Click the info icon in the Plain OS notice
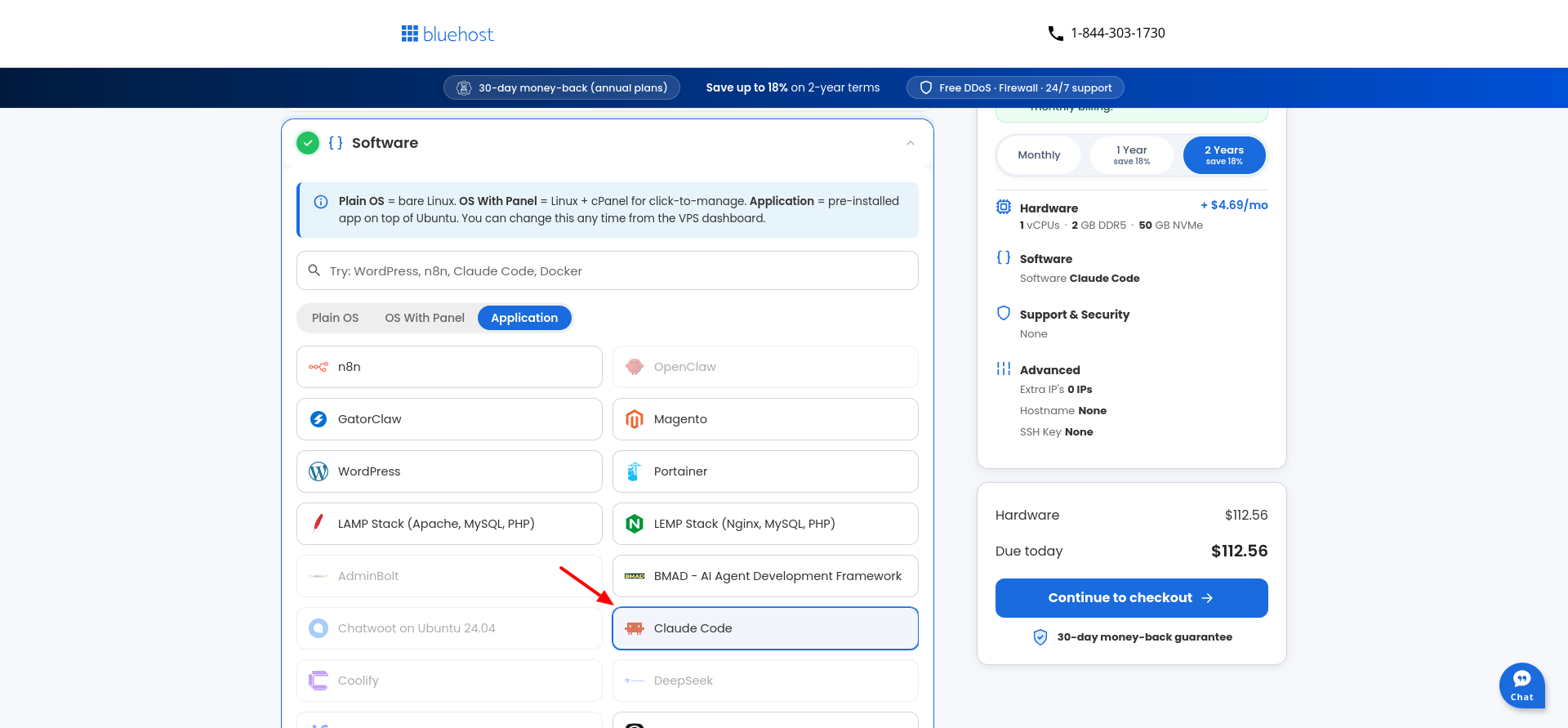Screen dimensions: 1568x728 (x=321, y=202)
